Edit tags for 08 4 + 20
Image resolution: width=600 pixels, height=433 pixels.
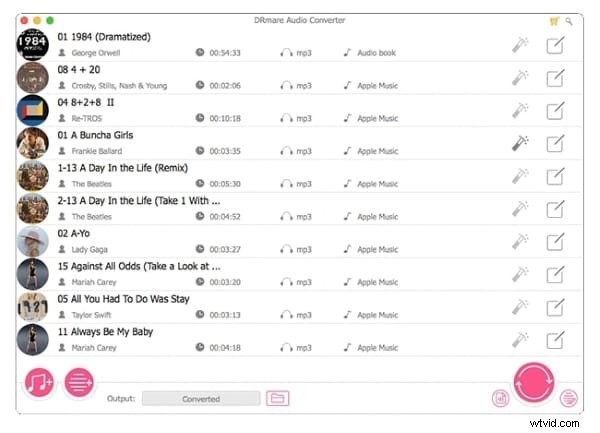[x=555, y=78]
